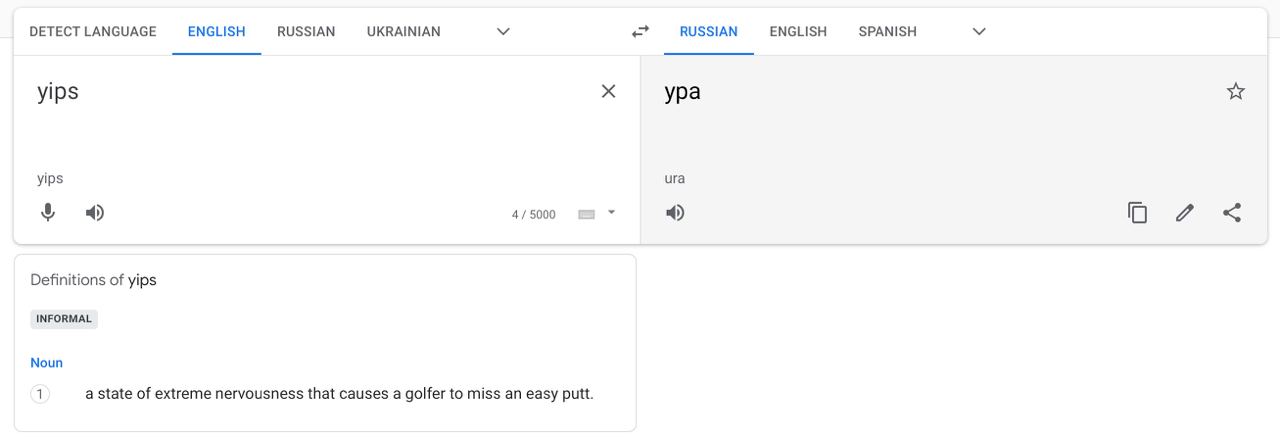Listen to the Russian translation audio

click(676, 212)
